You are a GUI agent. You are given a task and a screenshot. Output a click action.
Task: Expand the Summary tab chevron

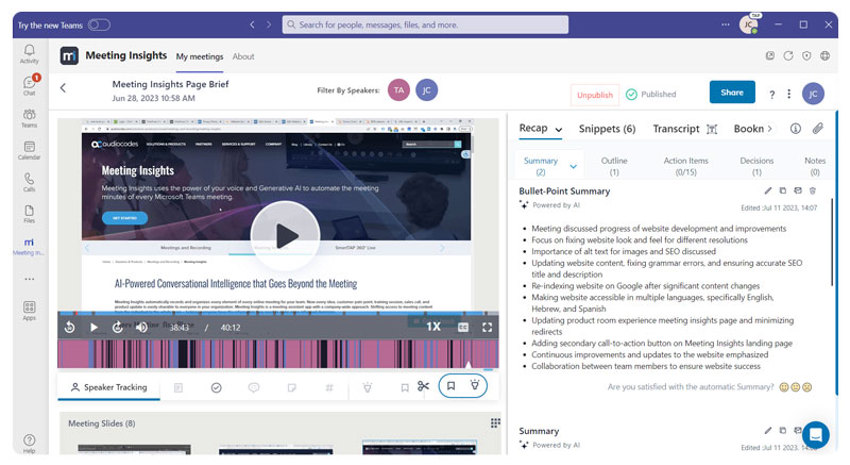pyautogui.click(x=573, y=166)
